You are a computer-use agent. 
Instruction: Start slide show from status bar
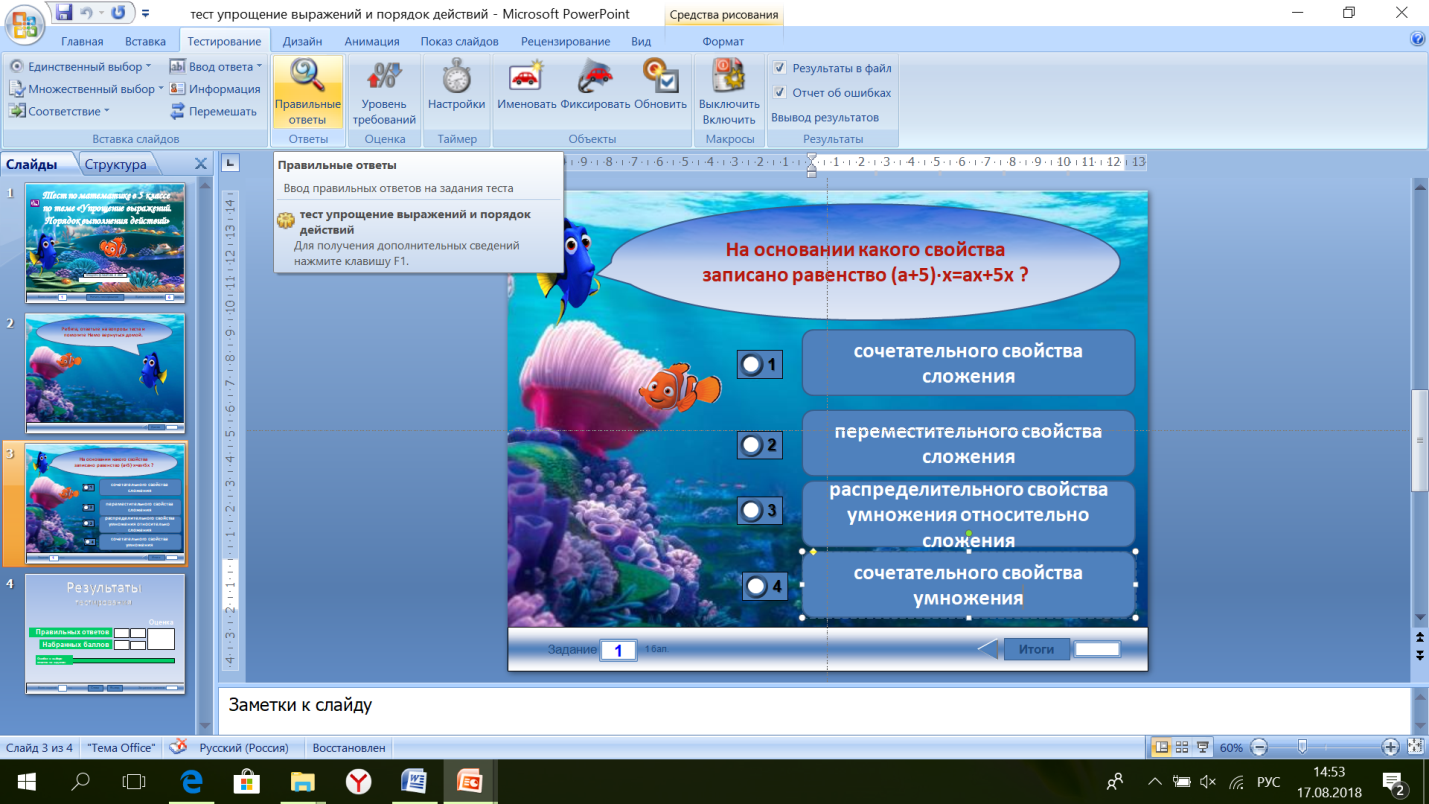click(x=1202, y=747)
